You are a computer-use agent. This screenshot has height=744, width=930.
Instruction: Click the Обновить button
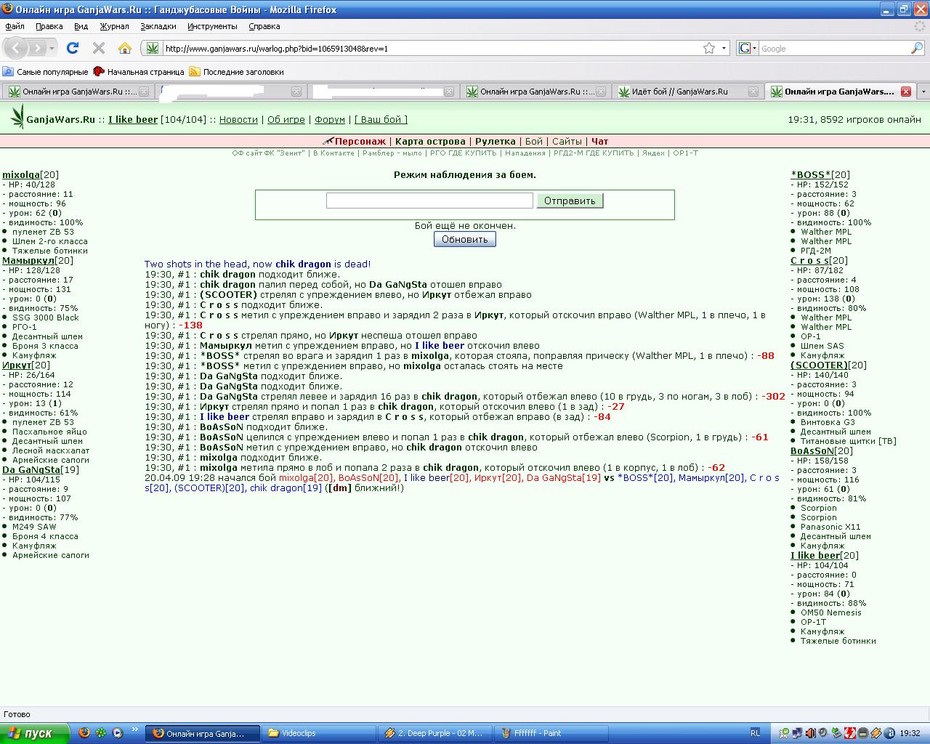(x=464, y=239)
